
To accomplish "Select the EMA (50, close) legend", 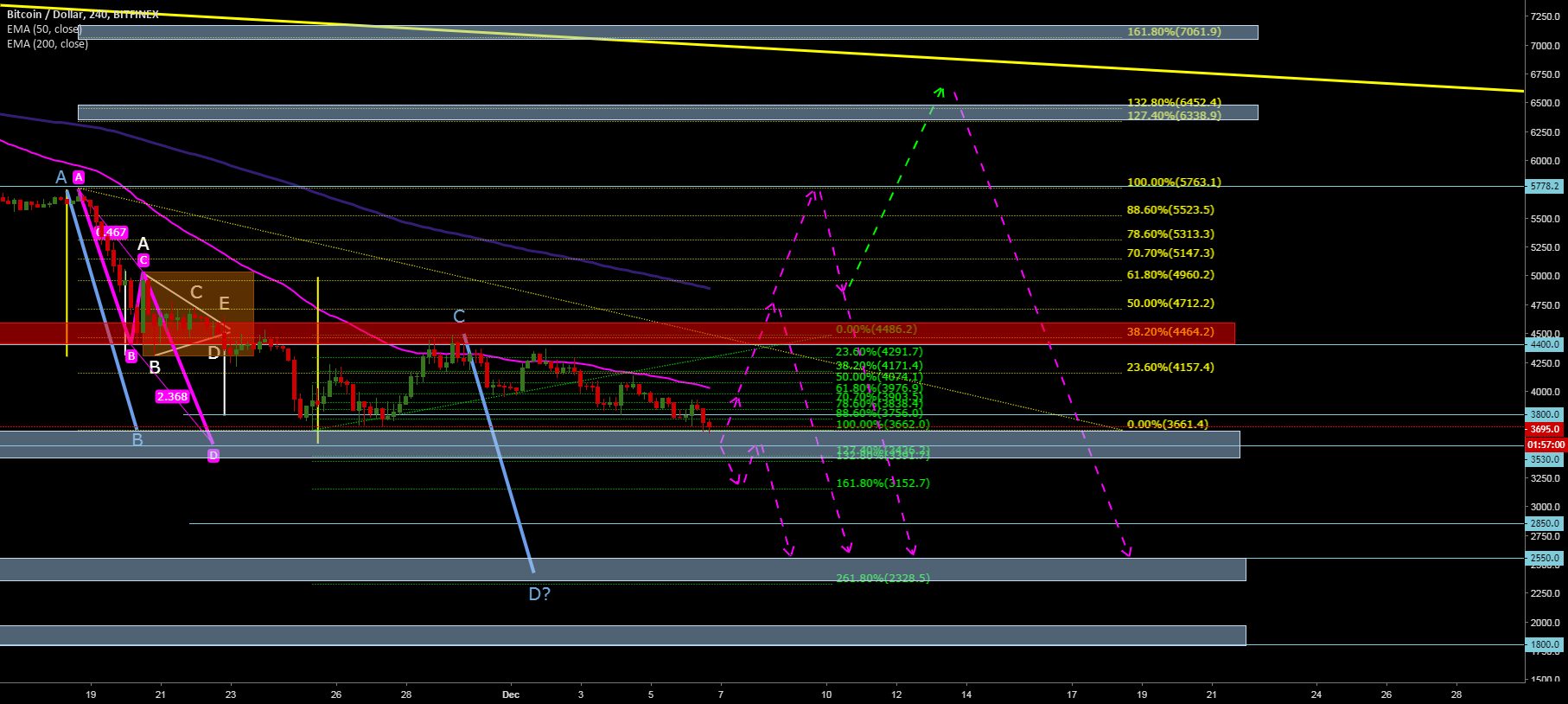I will click(44, 29).
